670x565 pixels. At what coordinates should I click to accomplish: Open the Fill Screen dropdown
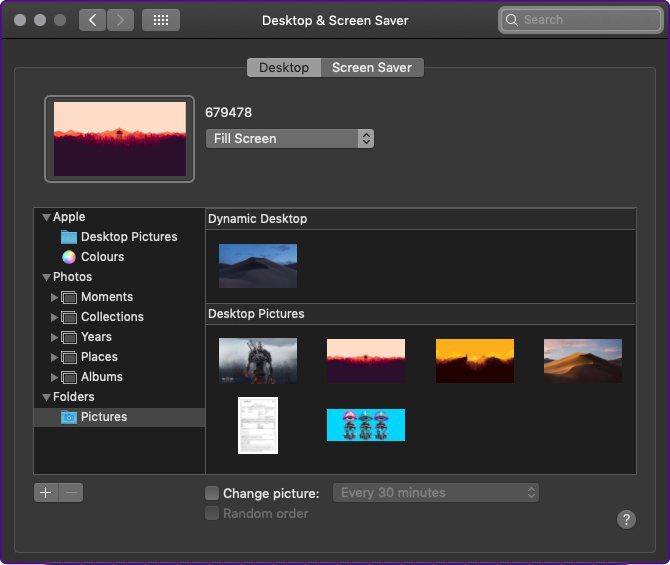pos(290,138)
